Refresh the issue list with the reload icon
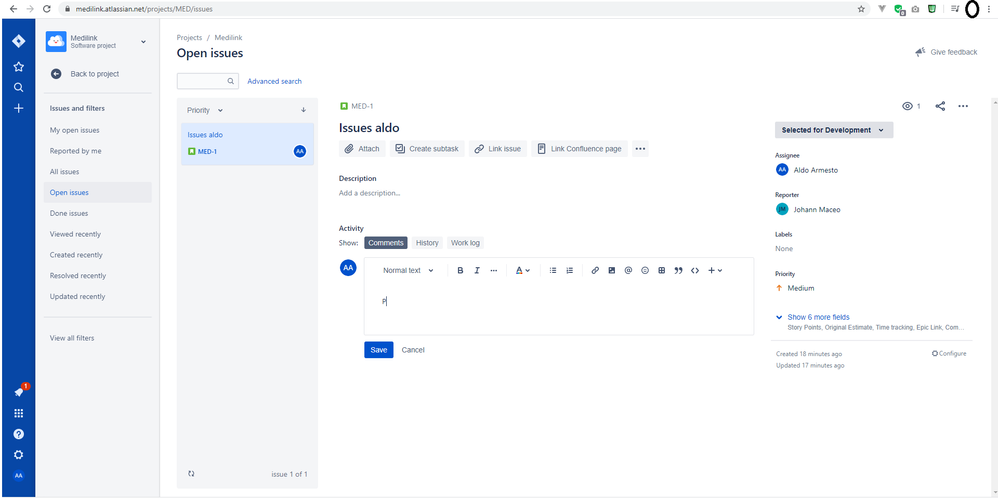 (191, 474)
